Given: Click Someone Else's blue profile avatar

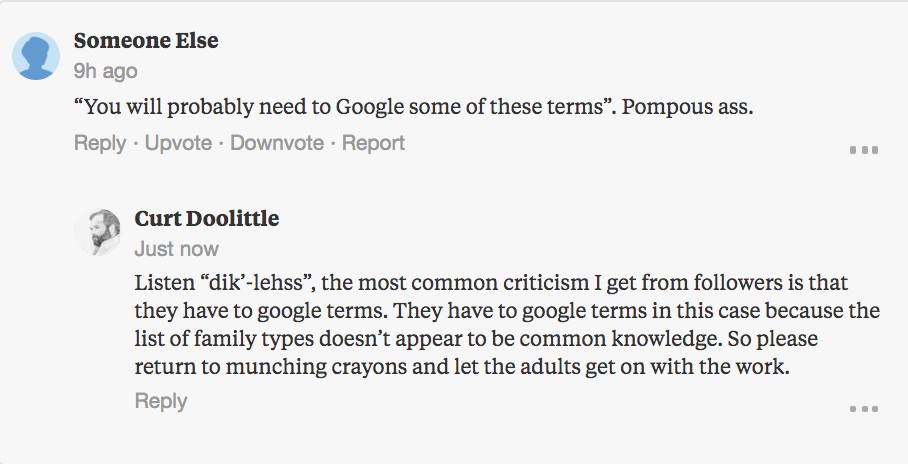Looking at the screenshot, I should click(36, 55).
